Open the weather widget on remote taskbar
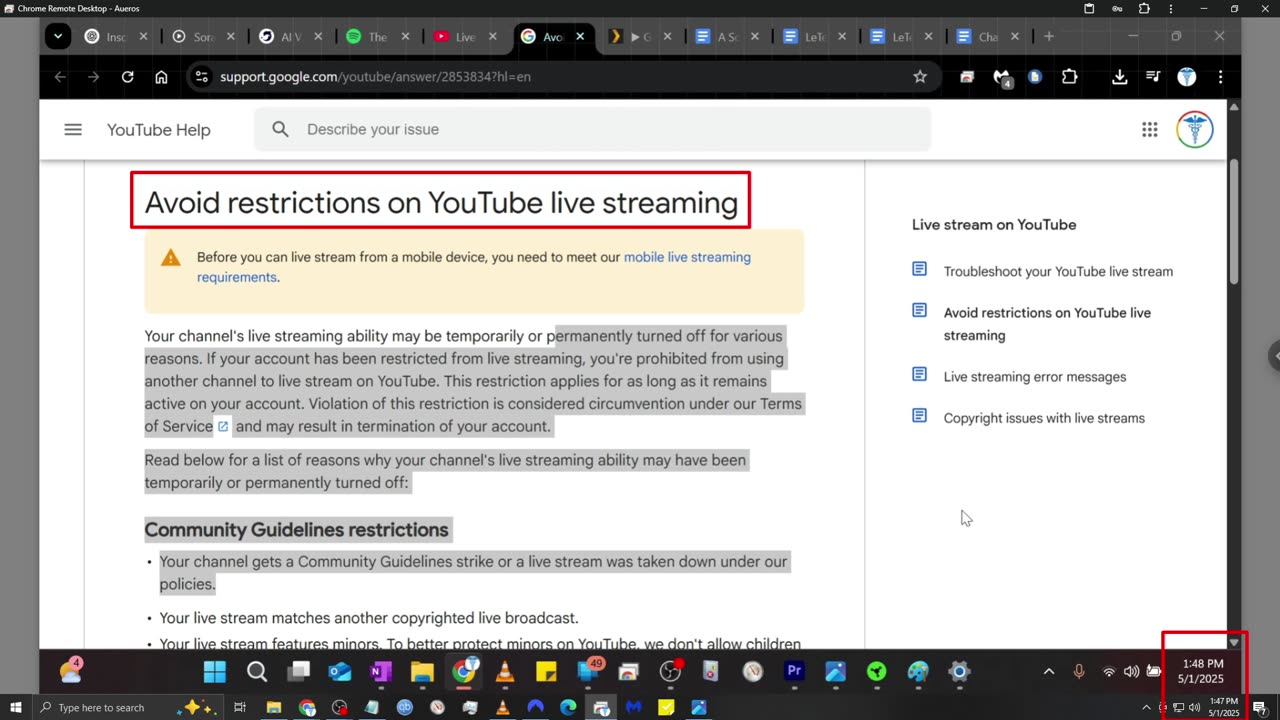1280x720 pixels. tap(71, 671)
